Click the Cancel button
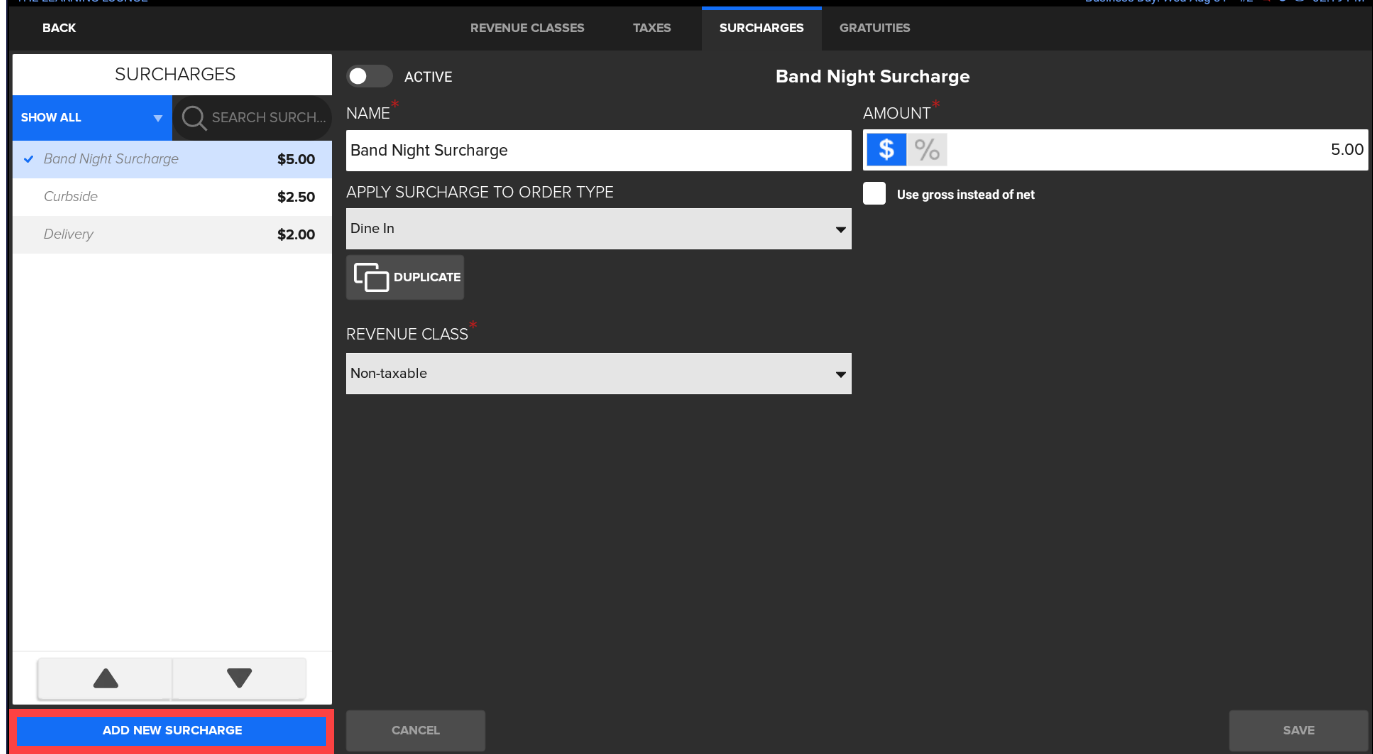 pyautogui.click(x=415, y=730)
